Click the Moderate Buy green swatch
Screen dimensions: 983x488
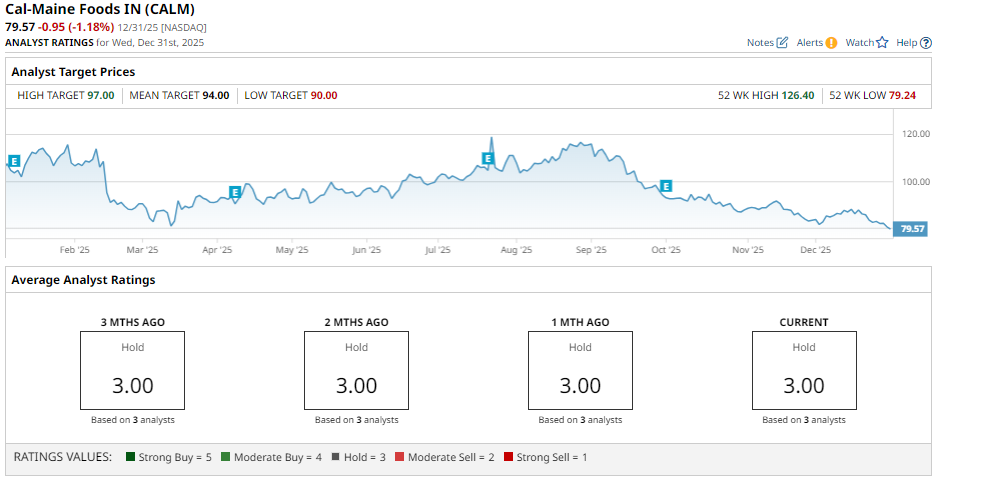click(226, 458)
